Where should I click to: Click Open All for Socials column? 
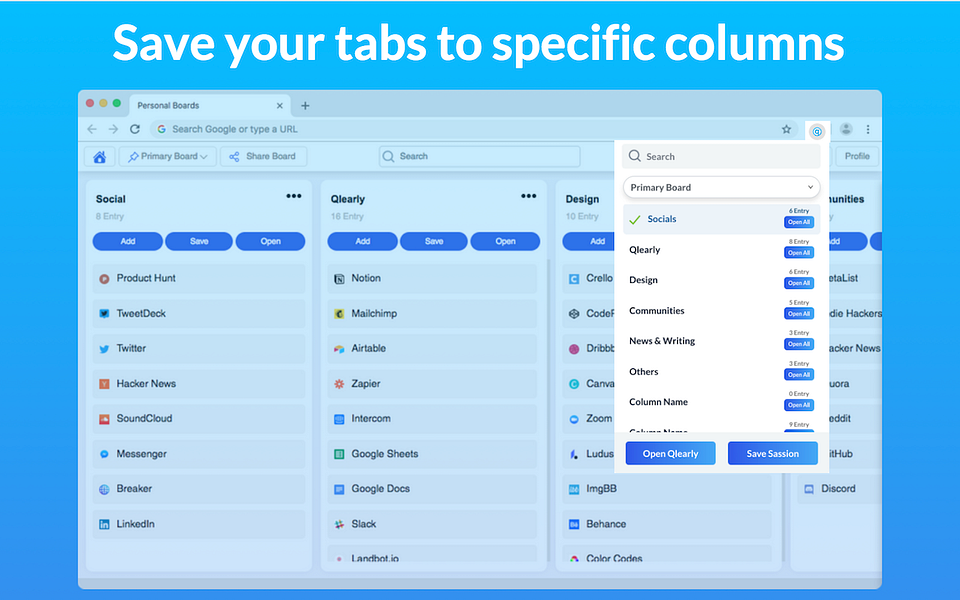coord(799,222)
